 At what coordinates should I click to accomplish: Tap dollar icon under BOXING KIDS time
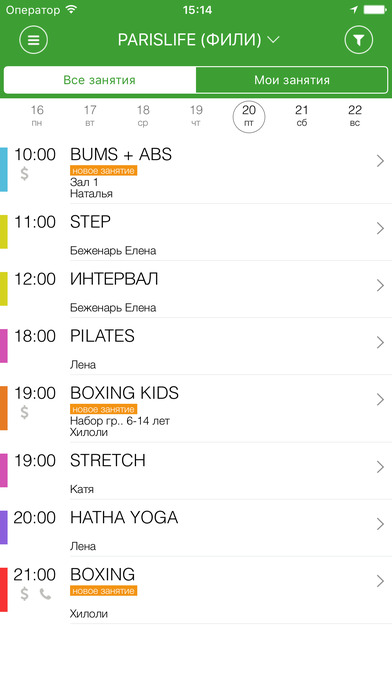pyautogui.click(x=24, y=412)
